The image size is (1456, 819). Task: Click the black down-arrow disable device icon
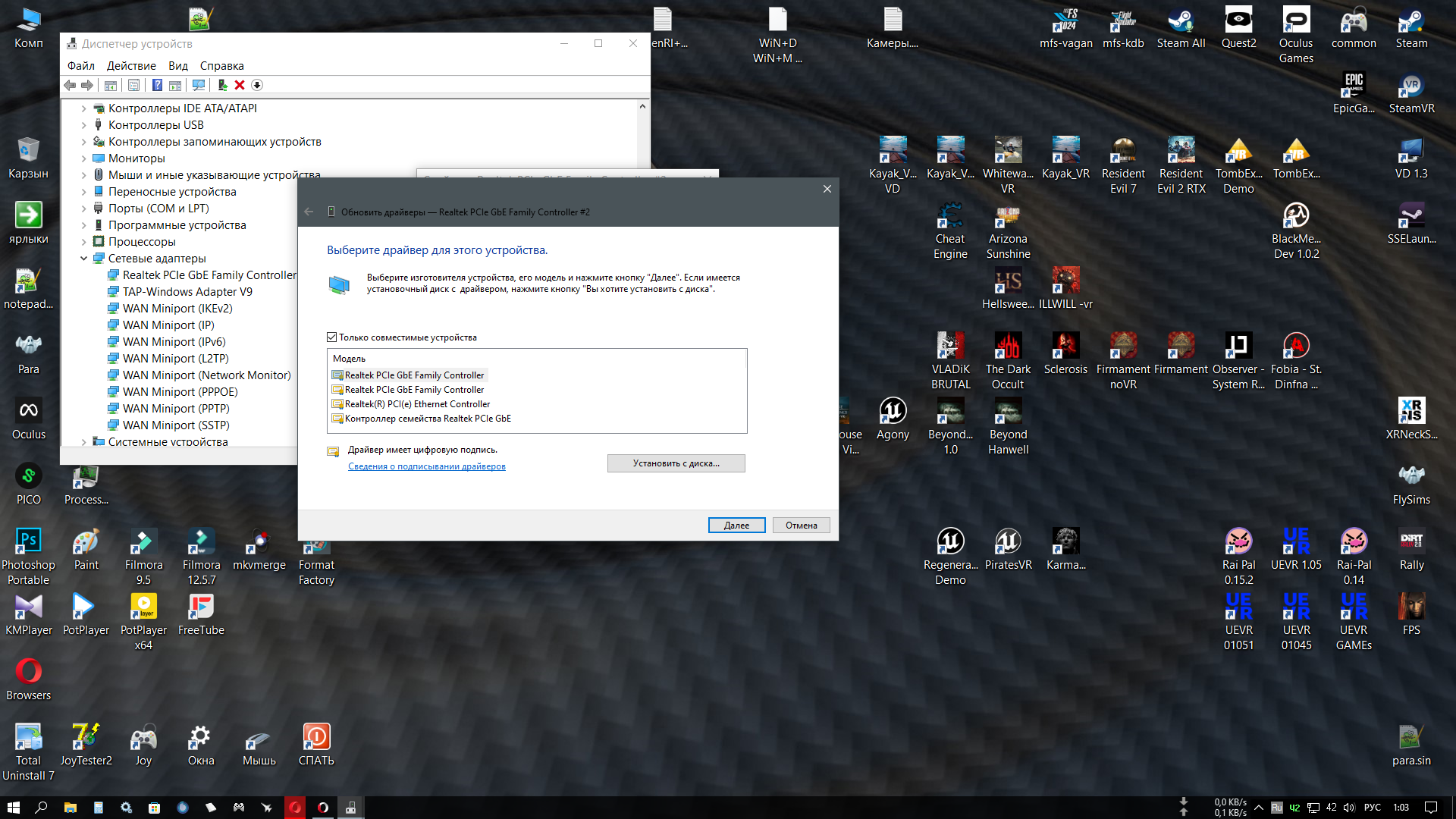(257, 85)
